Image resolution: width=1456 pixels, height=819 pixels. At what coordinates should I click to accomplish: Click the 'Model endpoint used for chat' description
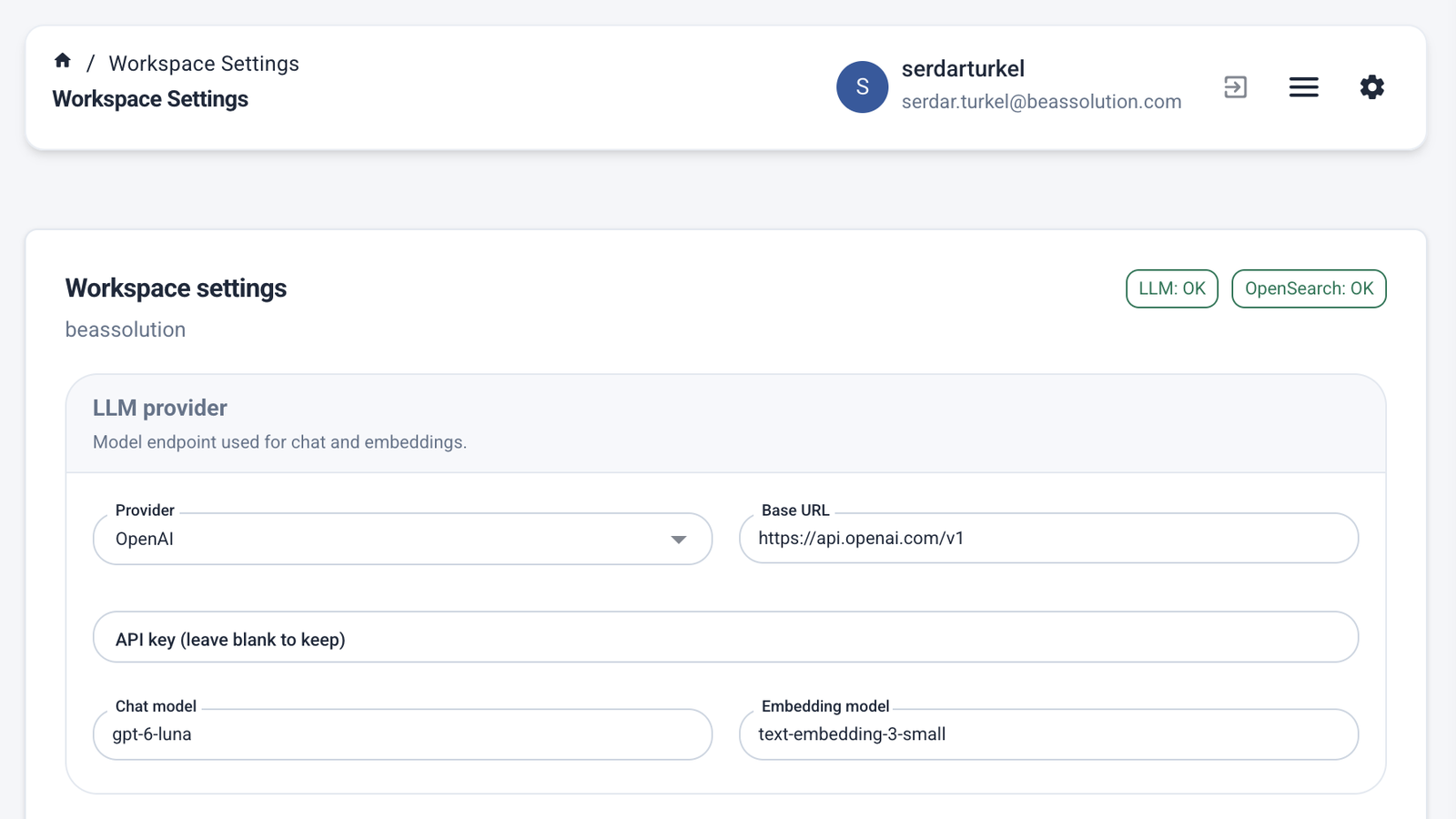pos(279,442)
